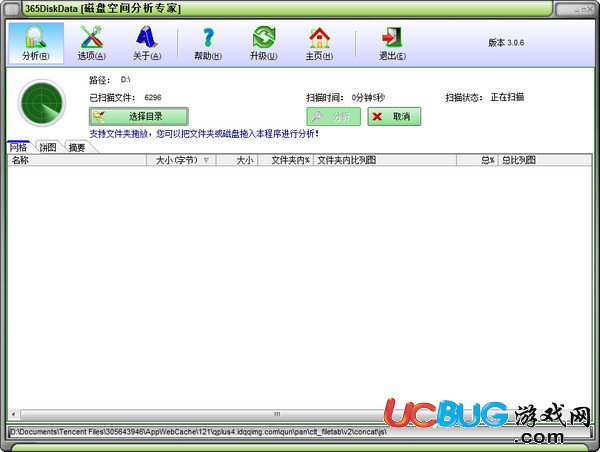Click the system menu icon in title bar
This screenshot has height=452, width=600.
click(x=12, y=8)
